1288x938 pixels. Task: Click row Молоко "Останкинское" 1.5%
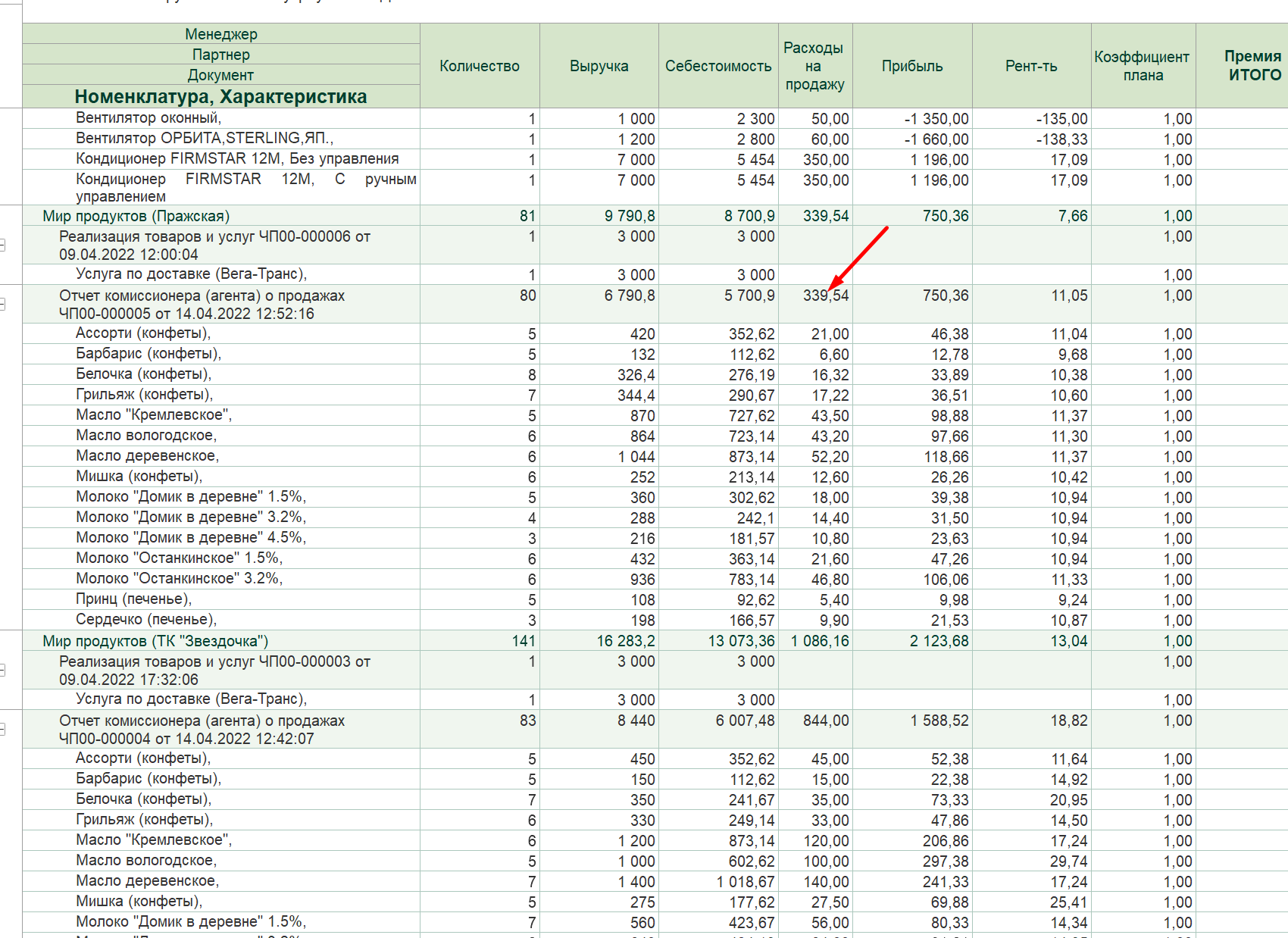coord(180,558)
